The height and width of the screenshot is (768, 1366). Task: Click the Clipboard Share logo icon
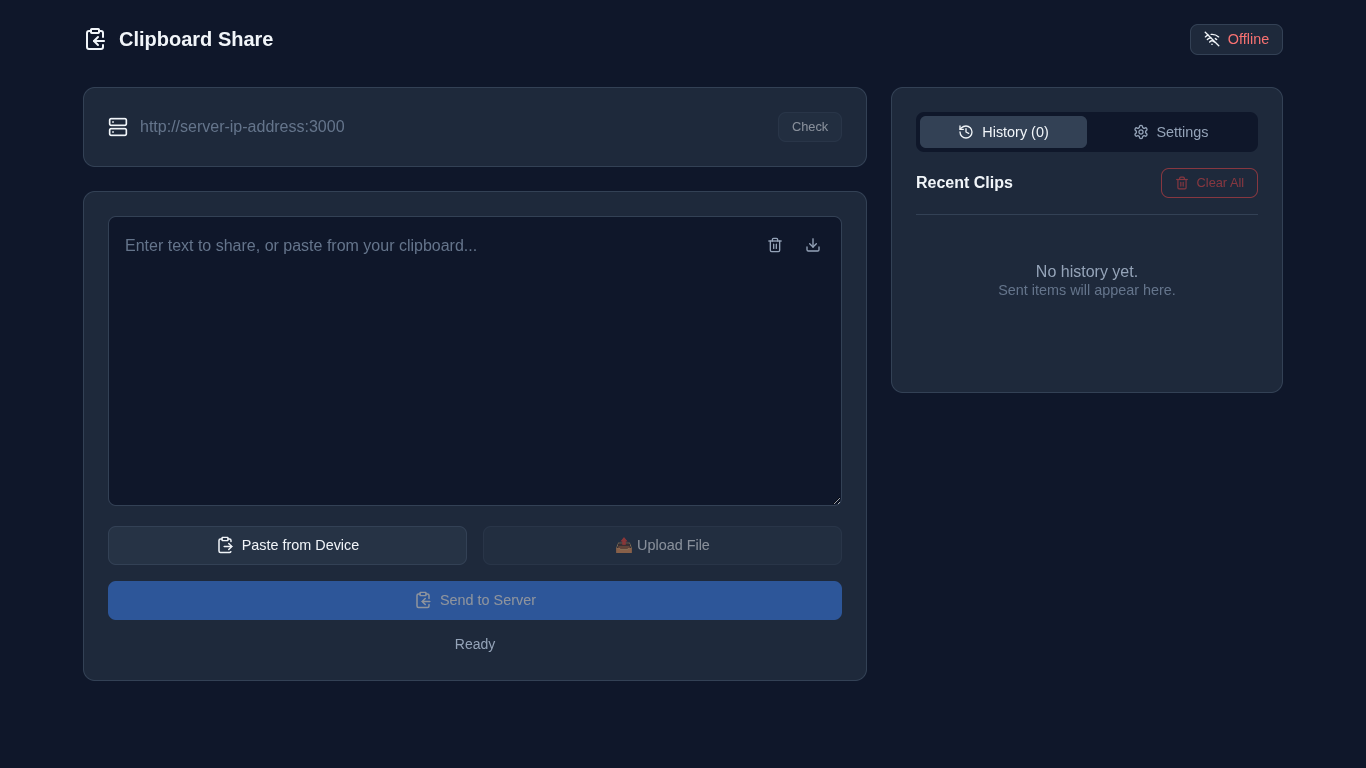[95, 39]
